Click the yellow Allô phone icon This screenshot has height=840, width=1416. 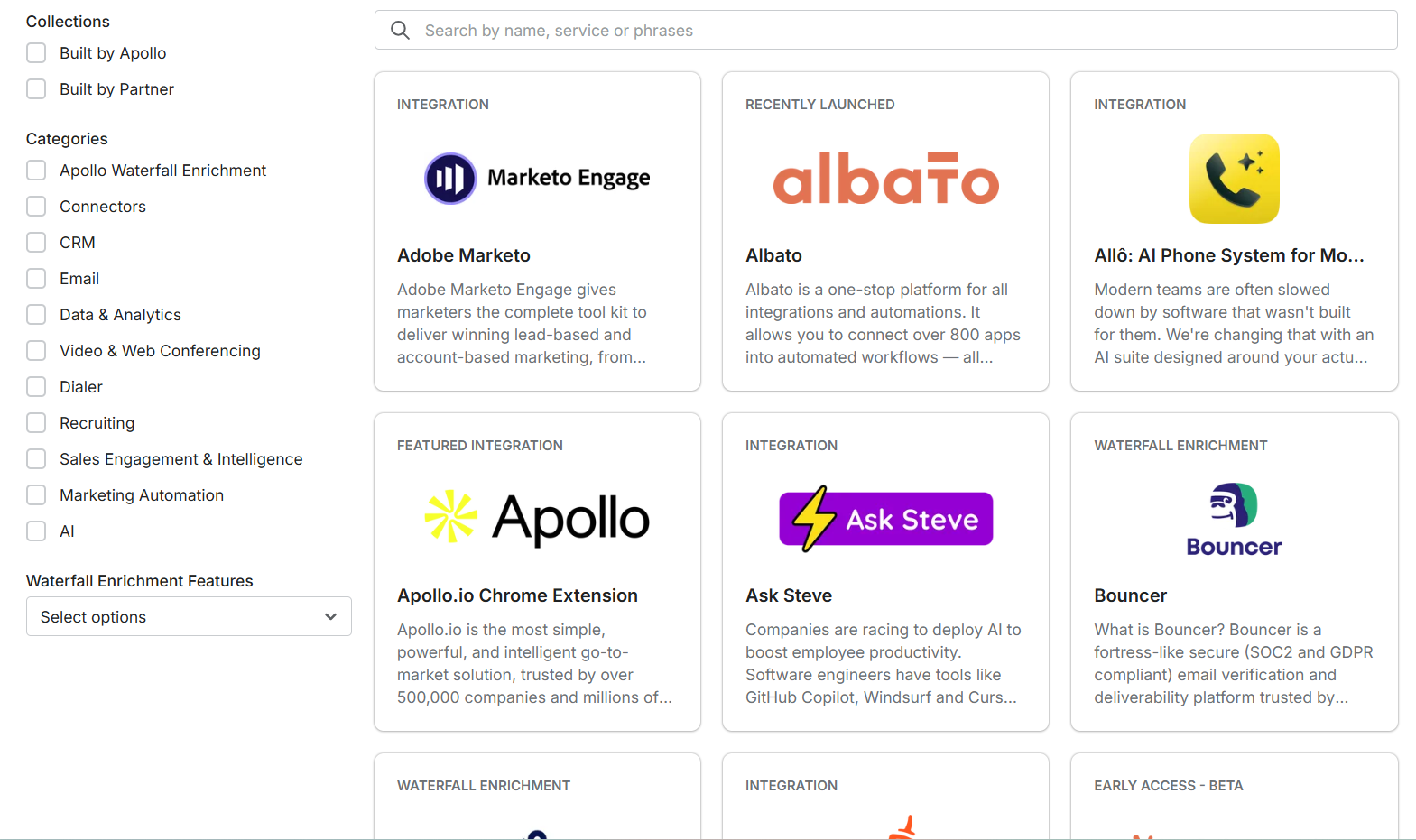point(1234,179)
